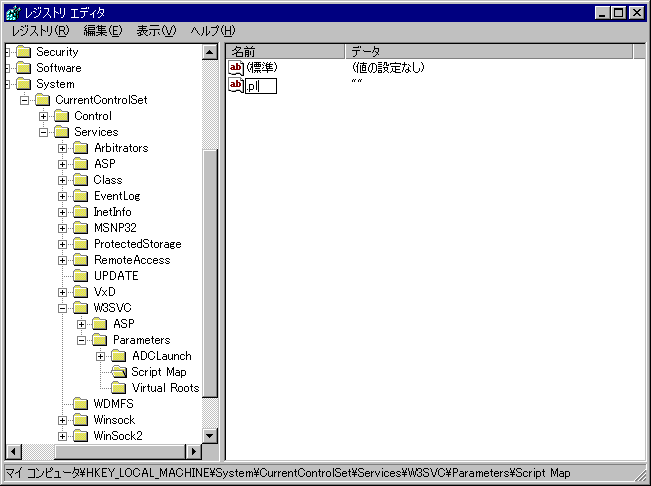Click the Security folder icon
The width and height of the screenshot is (651, 486).
click(x=24, y=52)
